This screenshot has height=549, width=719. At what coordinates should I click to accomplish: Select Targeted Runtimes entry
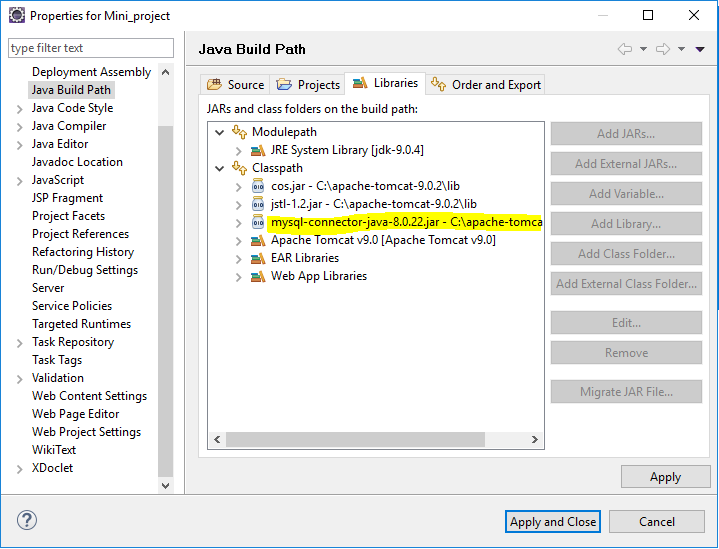[81, 324]
